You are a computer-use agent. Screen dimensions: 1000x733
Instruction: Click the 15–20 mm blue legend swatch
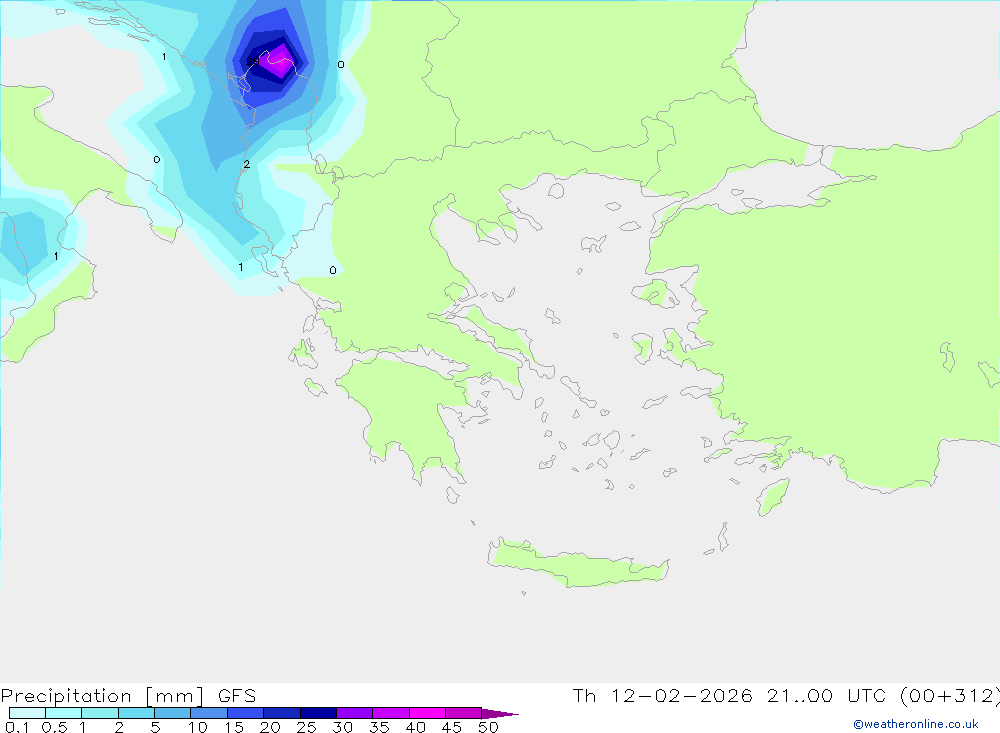click(245, 713)
